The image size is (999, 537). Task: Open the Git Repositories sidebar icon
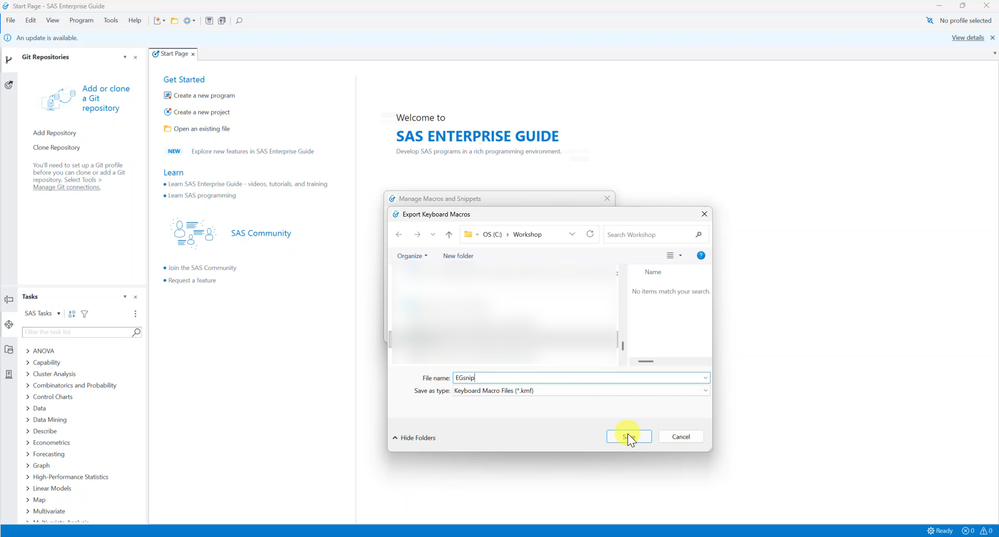pos(9,60)
